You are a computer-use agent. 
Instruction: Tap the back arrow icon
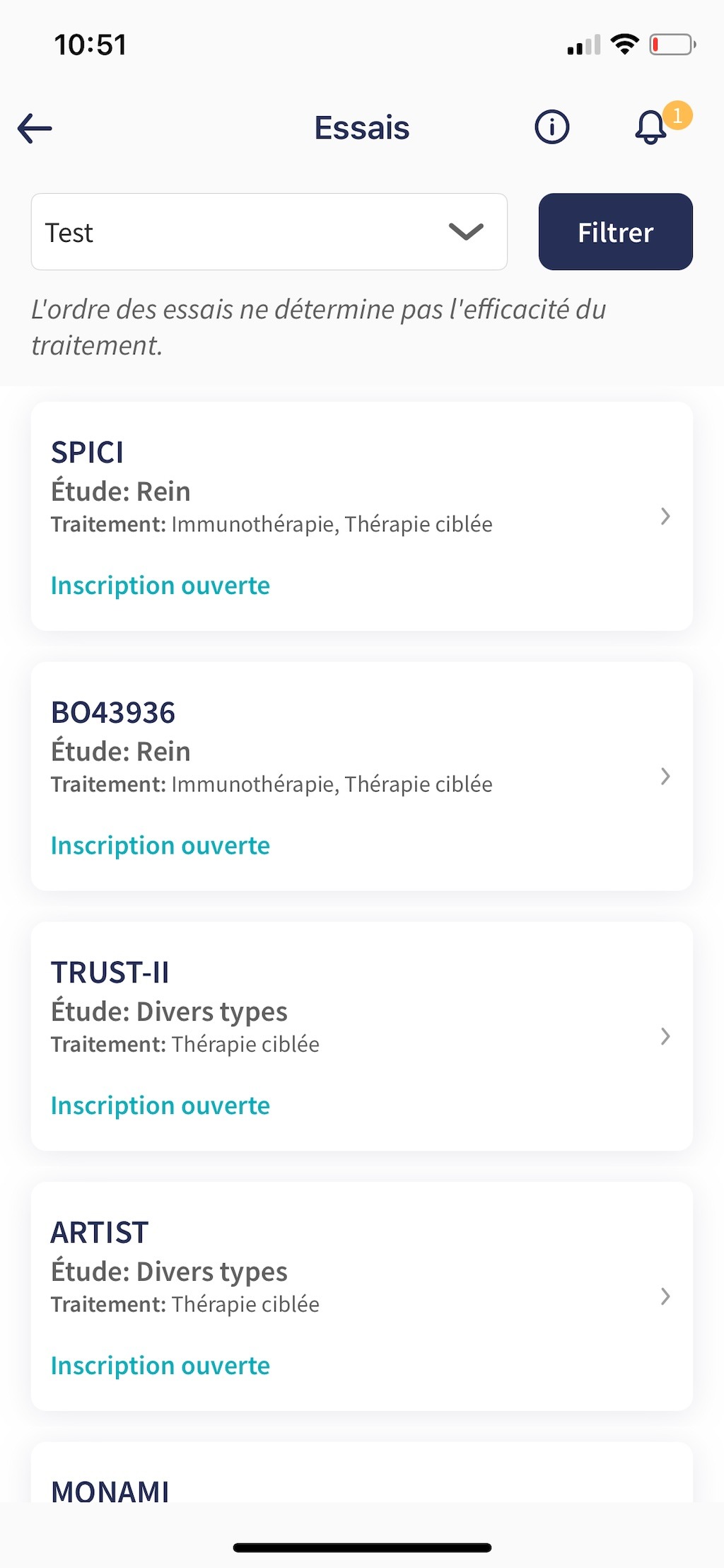[x=35, y=129]
